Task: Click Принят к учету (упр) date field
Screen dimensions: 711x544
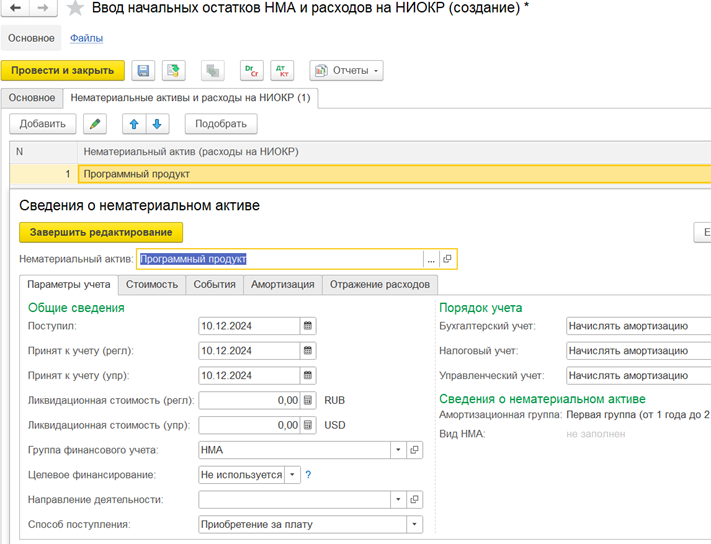Action: coord(249,376)
